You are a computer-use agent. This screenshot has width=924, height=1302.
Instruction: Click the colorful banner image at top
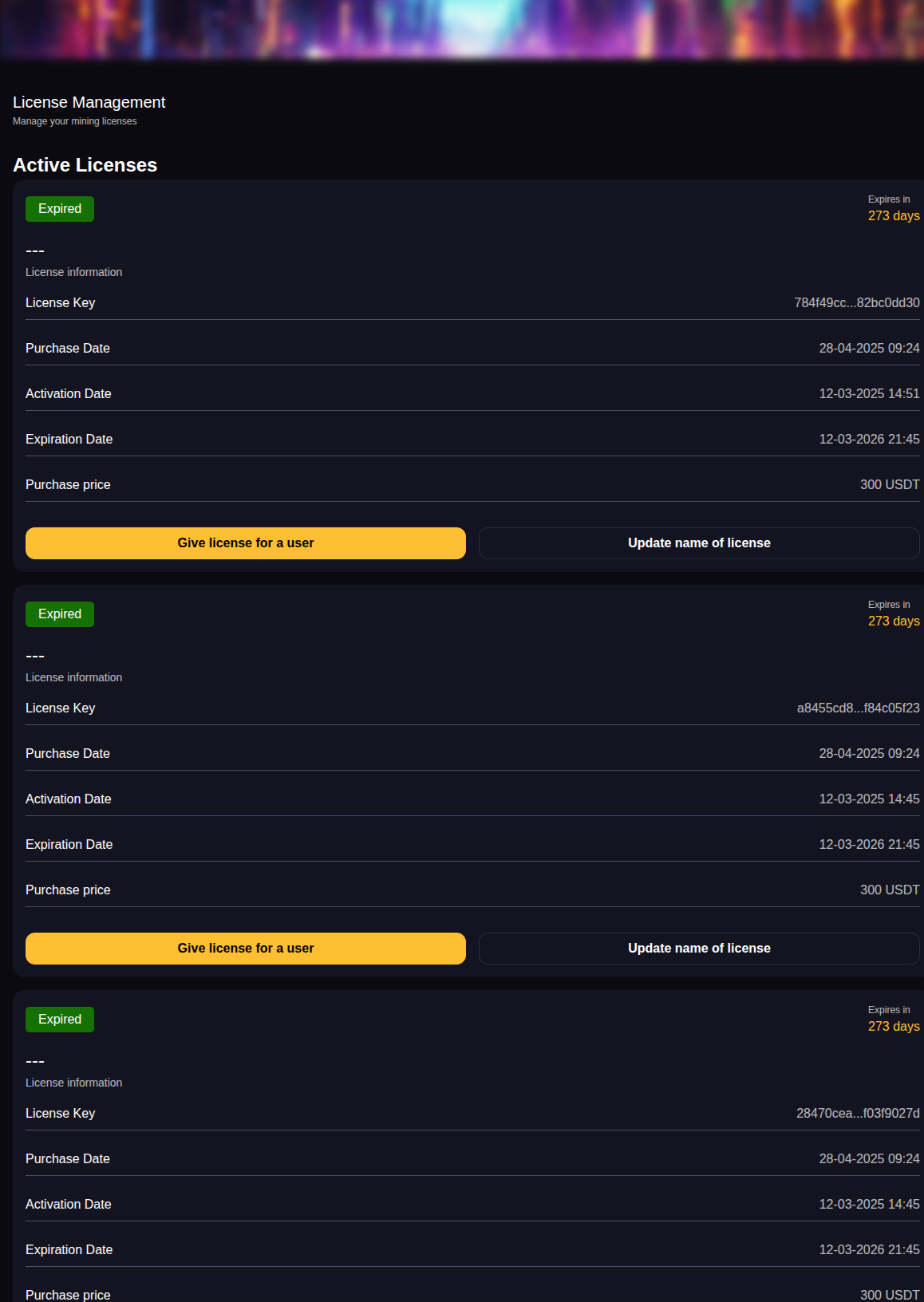[462, 29]
